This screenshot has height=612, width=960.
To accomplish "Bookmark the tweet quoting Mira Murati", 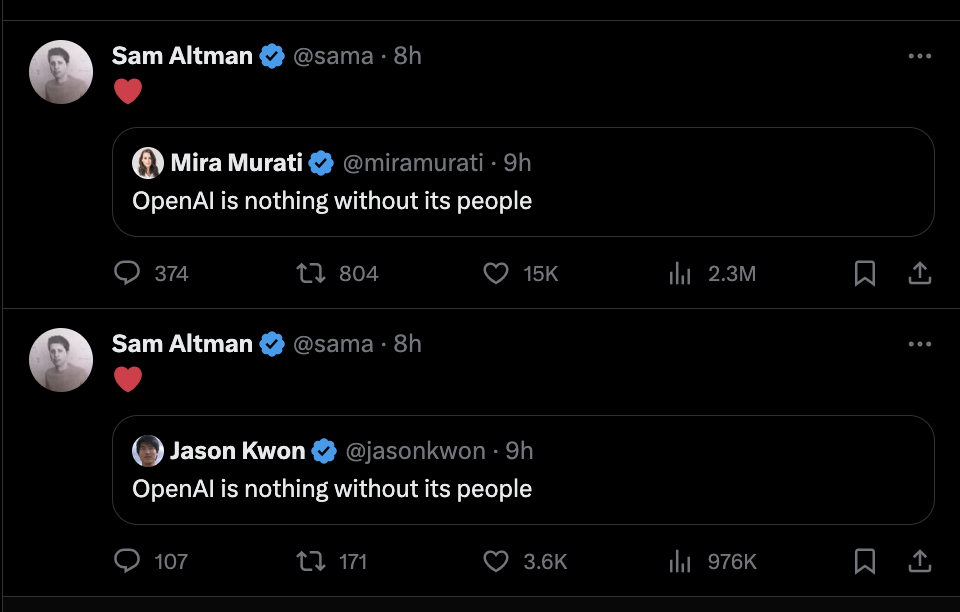I will click(865, 273).
